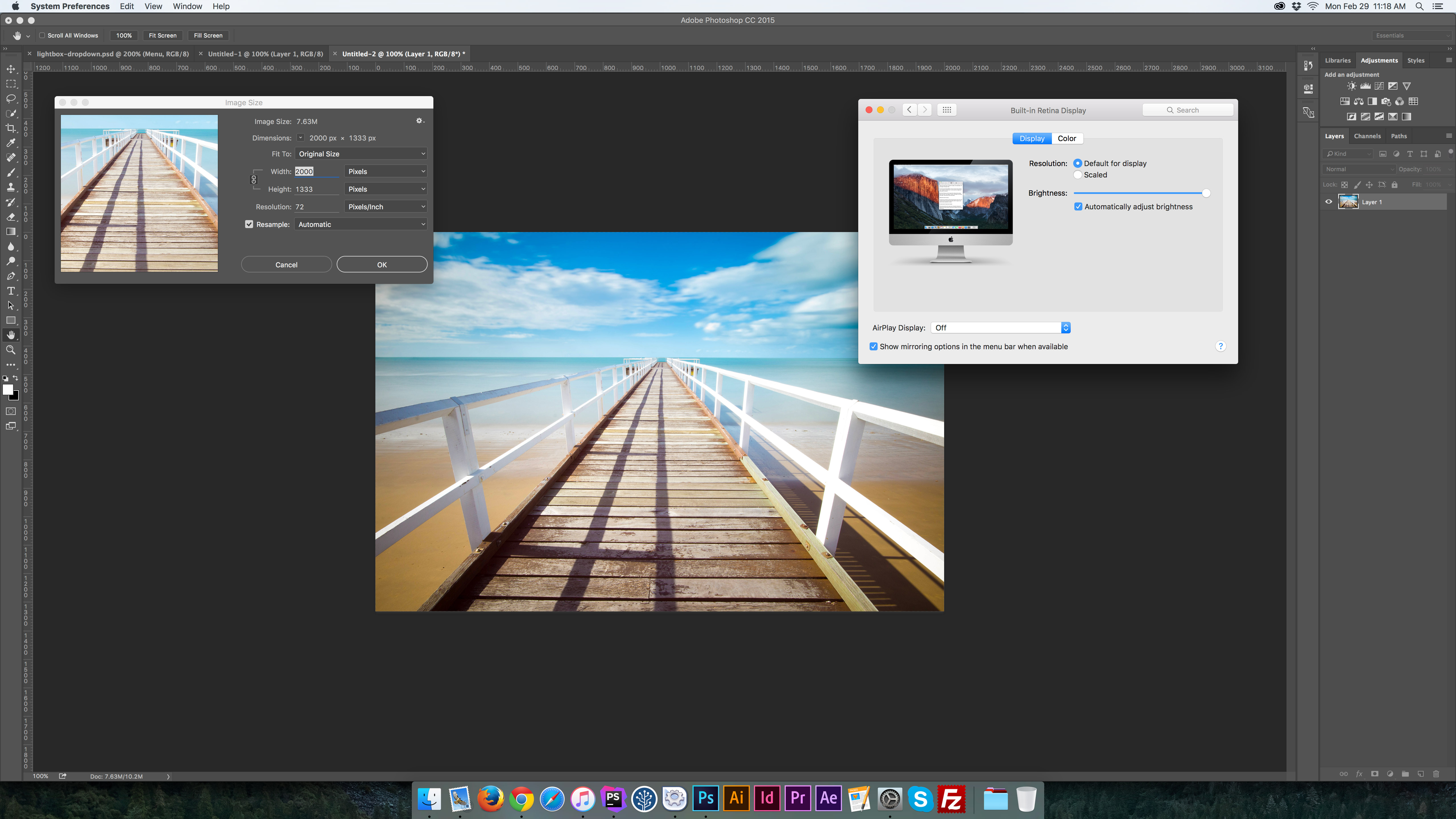
Task: Select the Scaled resolution radio button
Action: pyautogui.click(x=1078, y=175)
